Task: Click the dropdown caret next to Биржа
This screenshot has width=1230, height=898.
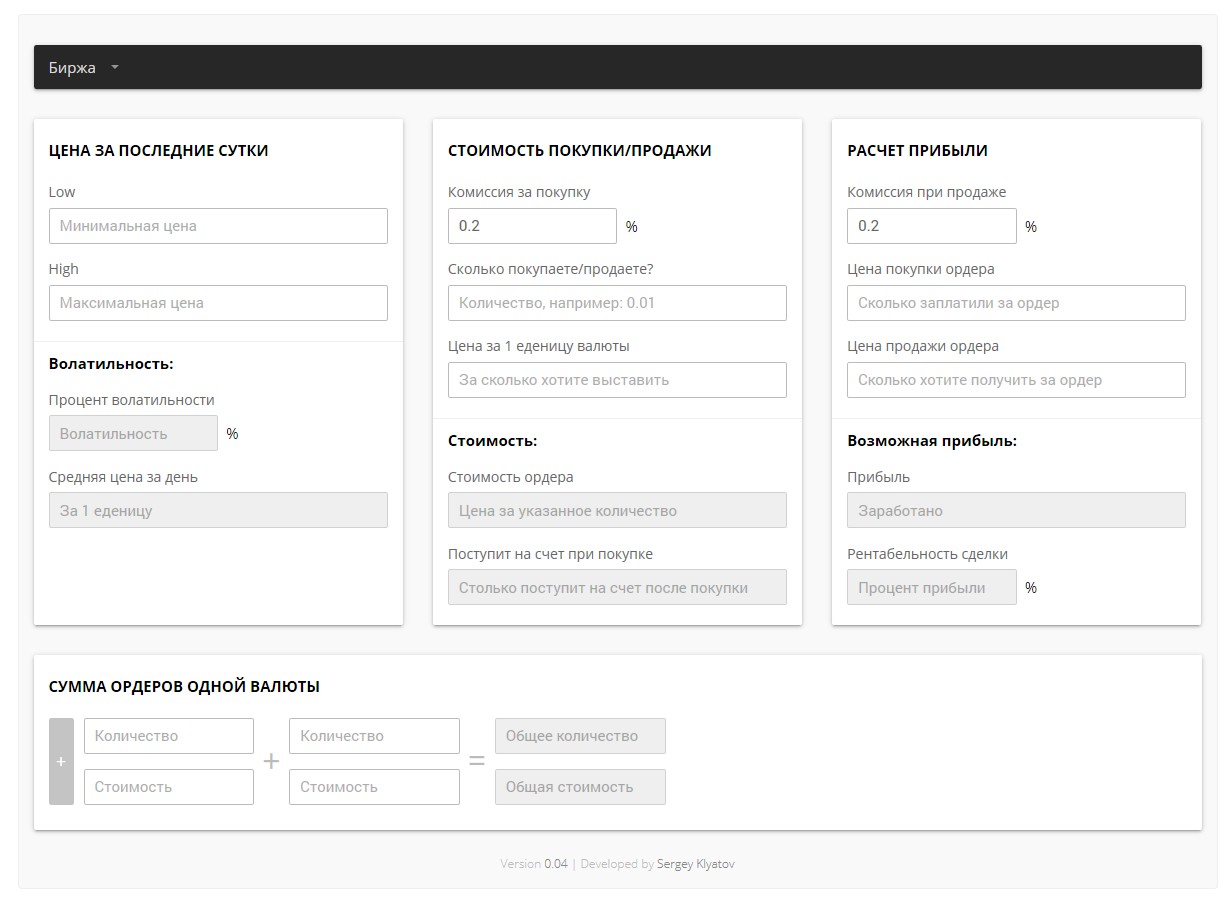Action: tap(115, 68)
